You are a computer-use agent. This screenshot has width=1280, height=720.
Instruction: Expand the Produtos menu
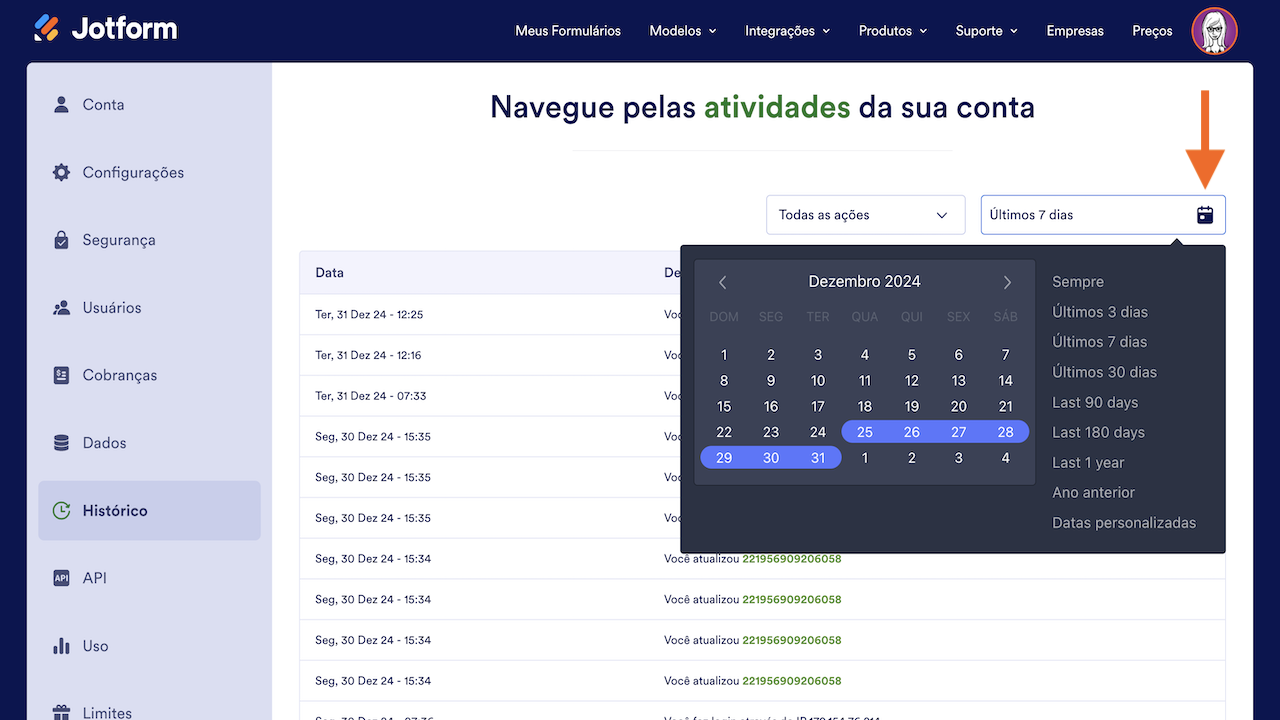(893, 31)
